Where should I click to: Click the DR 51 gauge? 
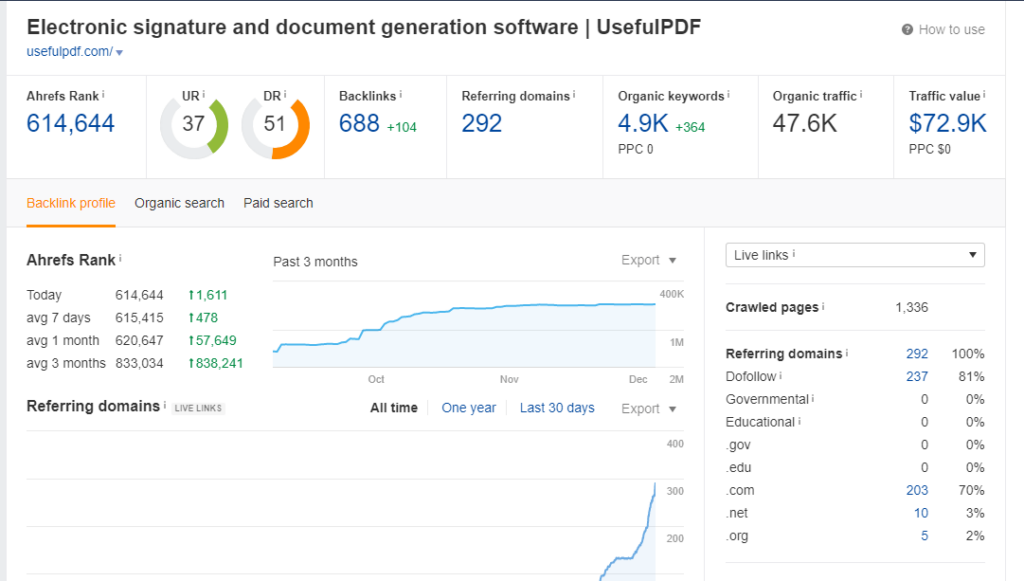pyautogui.click(x=275, y=125)
